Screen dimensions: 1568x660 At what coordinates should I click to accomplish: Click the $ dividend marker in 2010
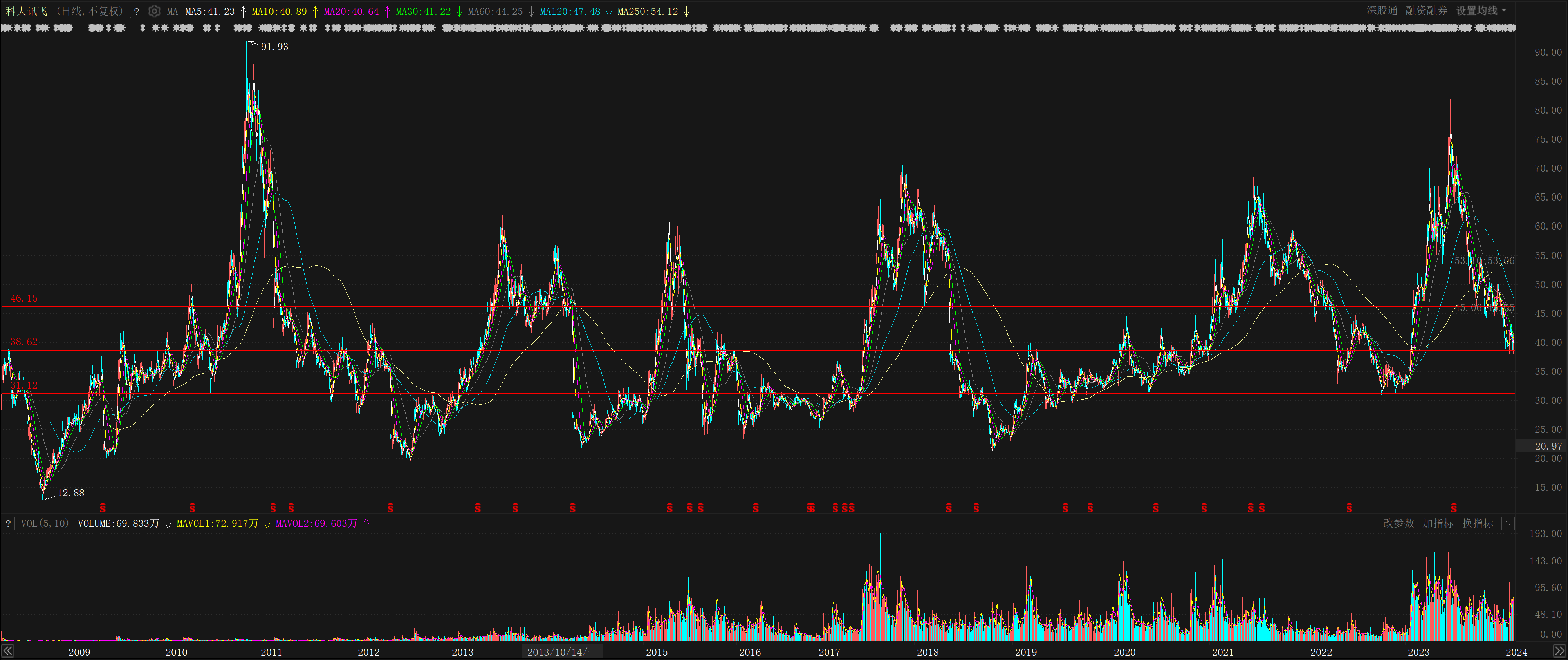192,508
